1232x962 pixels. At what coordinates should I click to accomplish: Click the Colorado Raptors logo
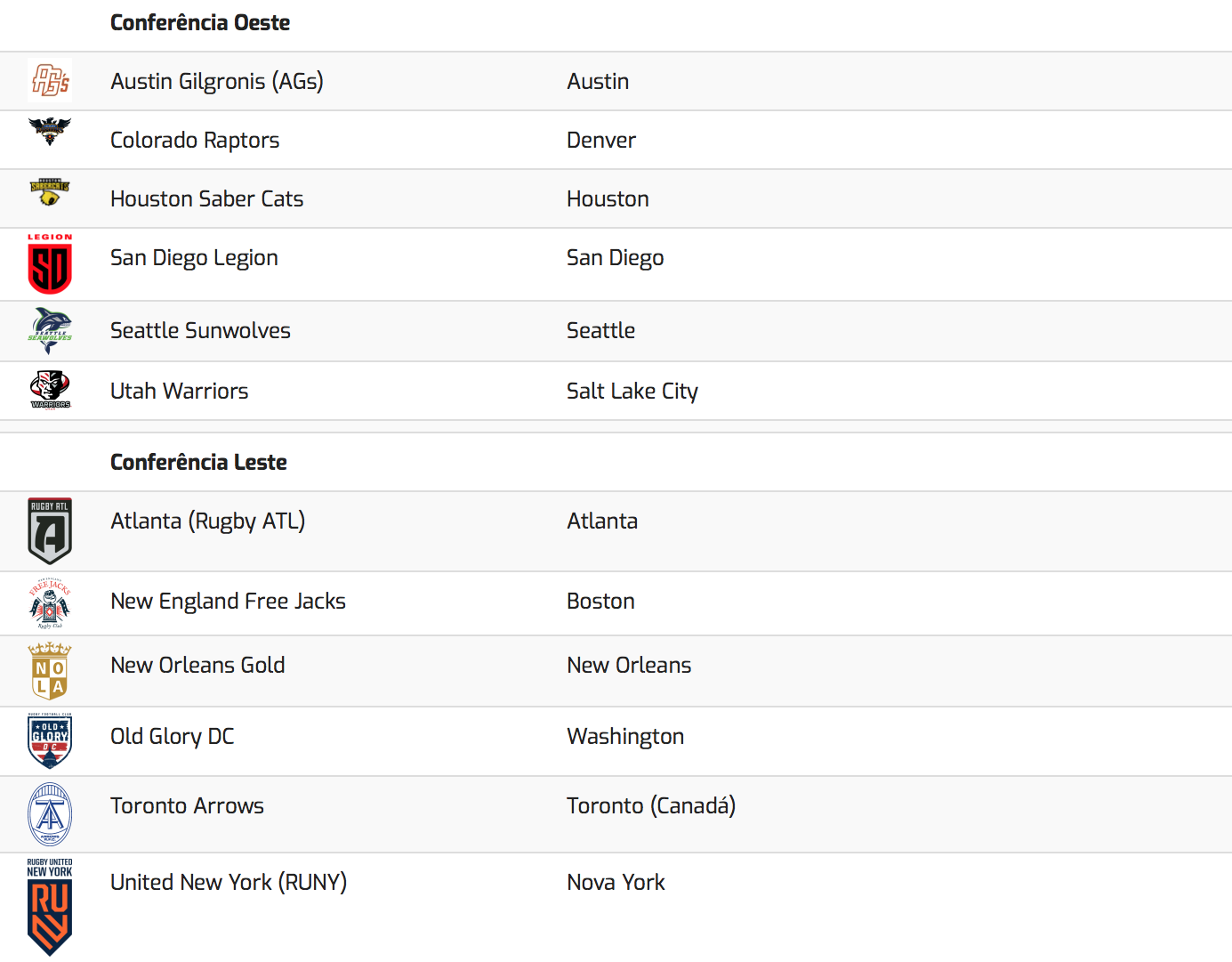pos(50,131)
